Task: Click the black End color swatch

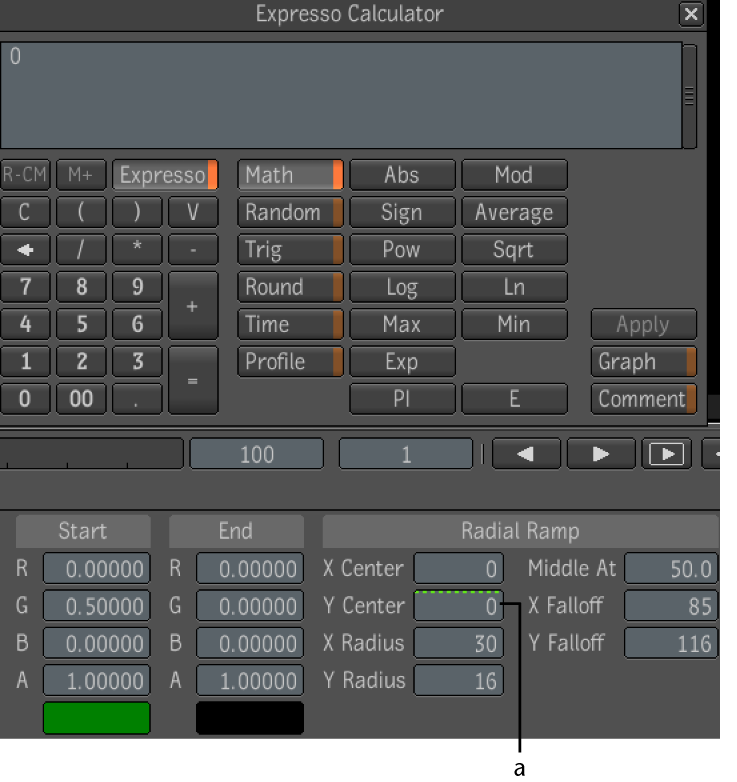Action: click(250, 718)
